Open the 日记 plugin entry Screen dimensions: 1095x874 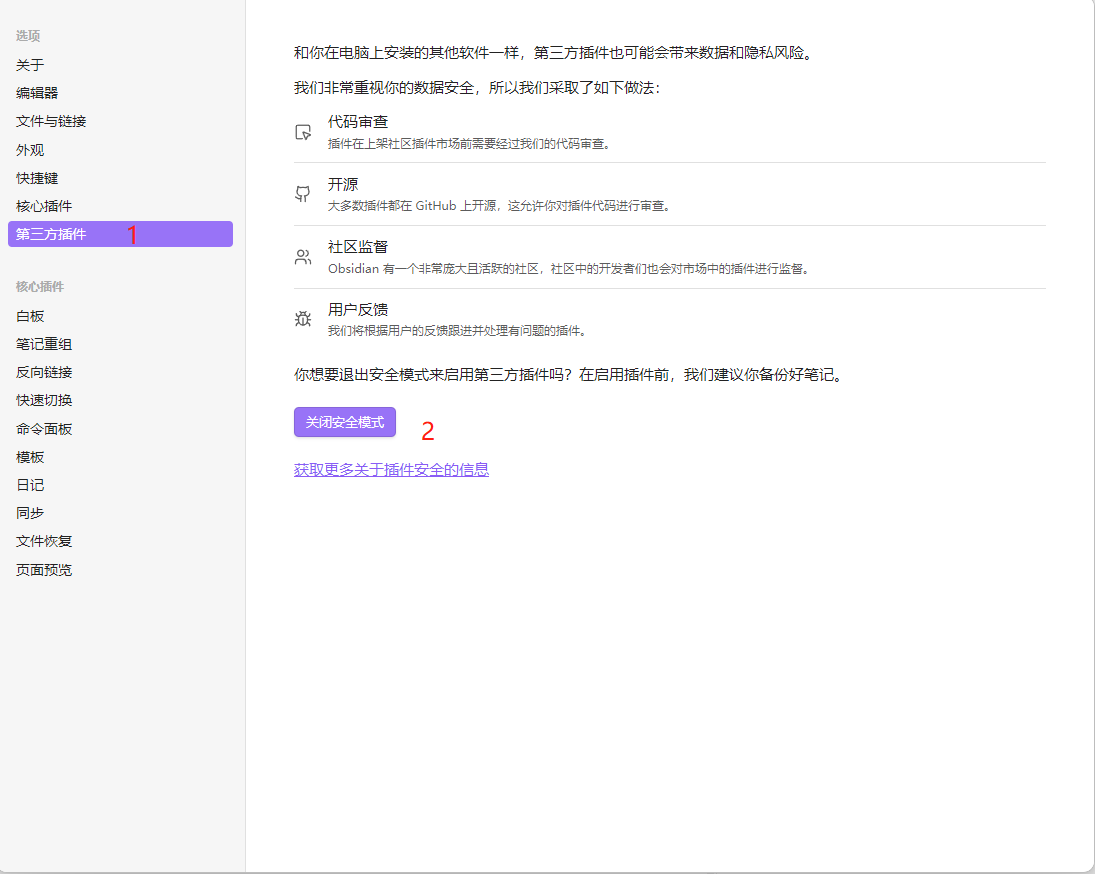click(x=30, y=484)
